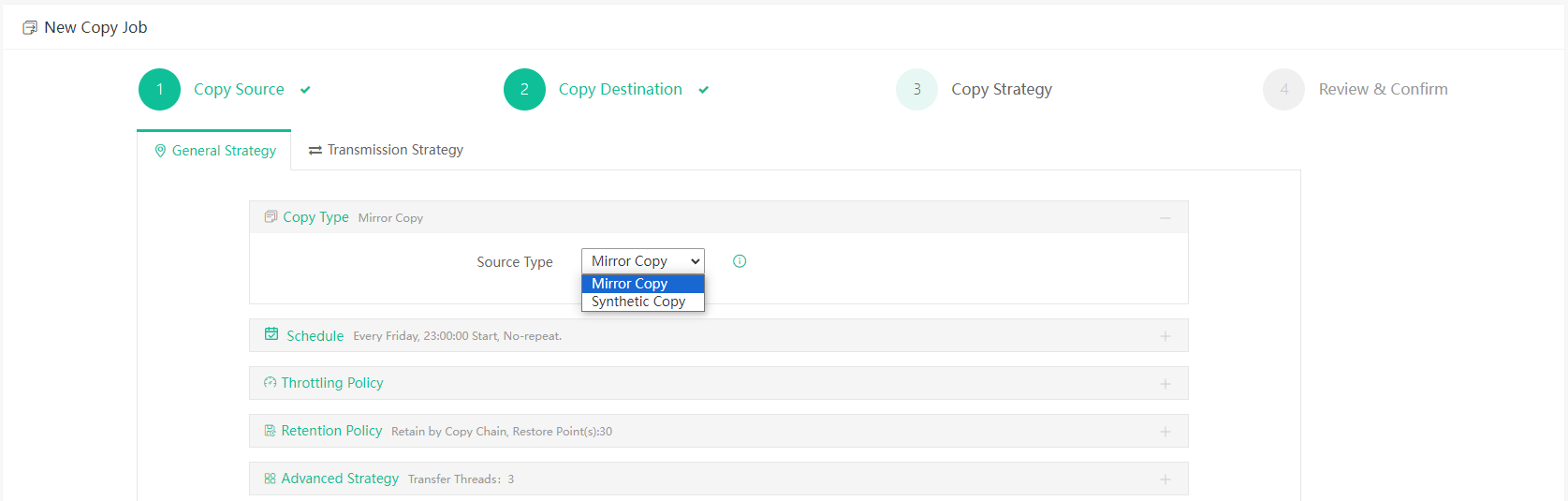Click the step 1 Copy Source circle
The height and width of the screenshot is (501, 1568).
[159, 89]
